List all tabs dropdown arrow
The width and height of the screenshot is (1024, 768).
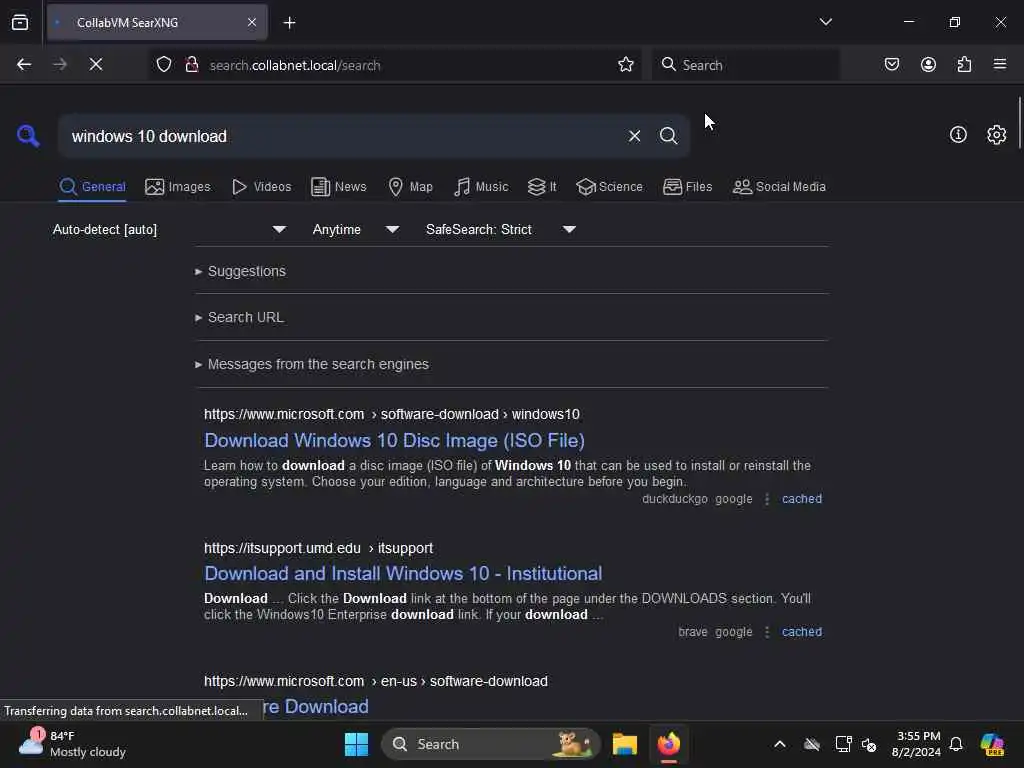click(x=825, y=22)
